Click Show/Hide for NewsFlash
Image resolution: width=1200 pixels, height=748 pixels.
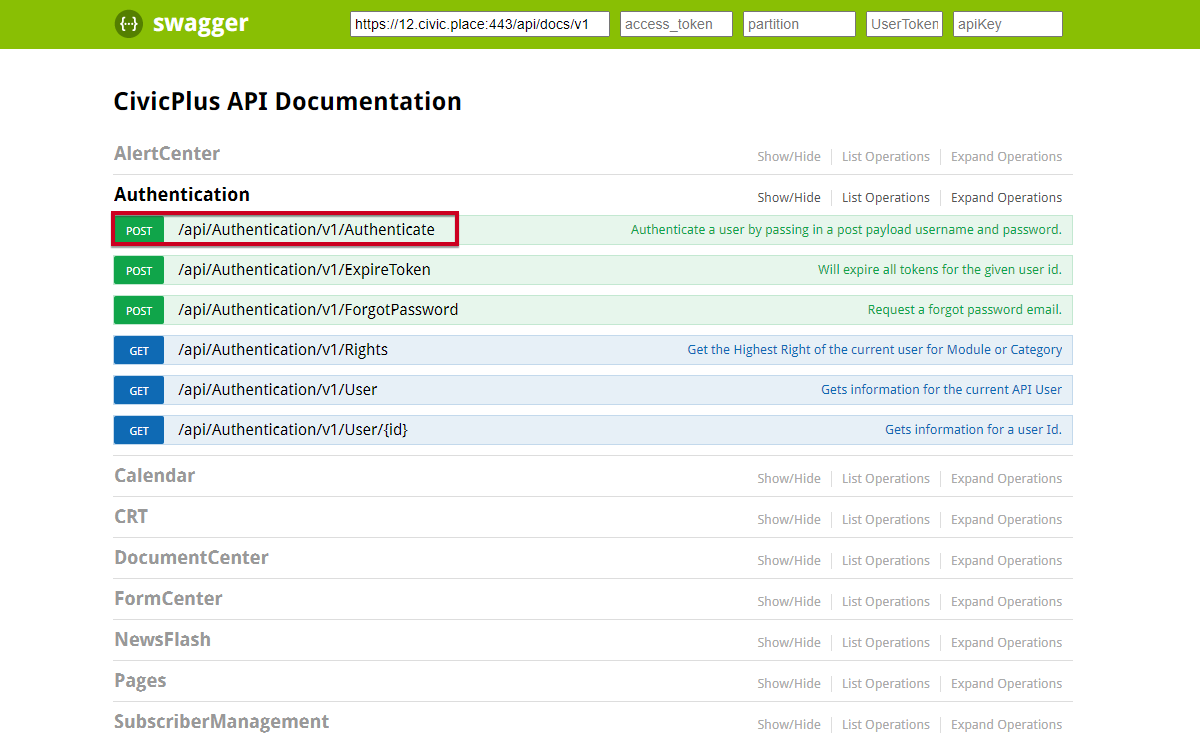(789, 643)
